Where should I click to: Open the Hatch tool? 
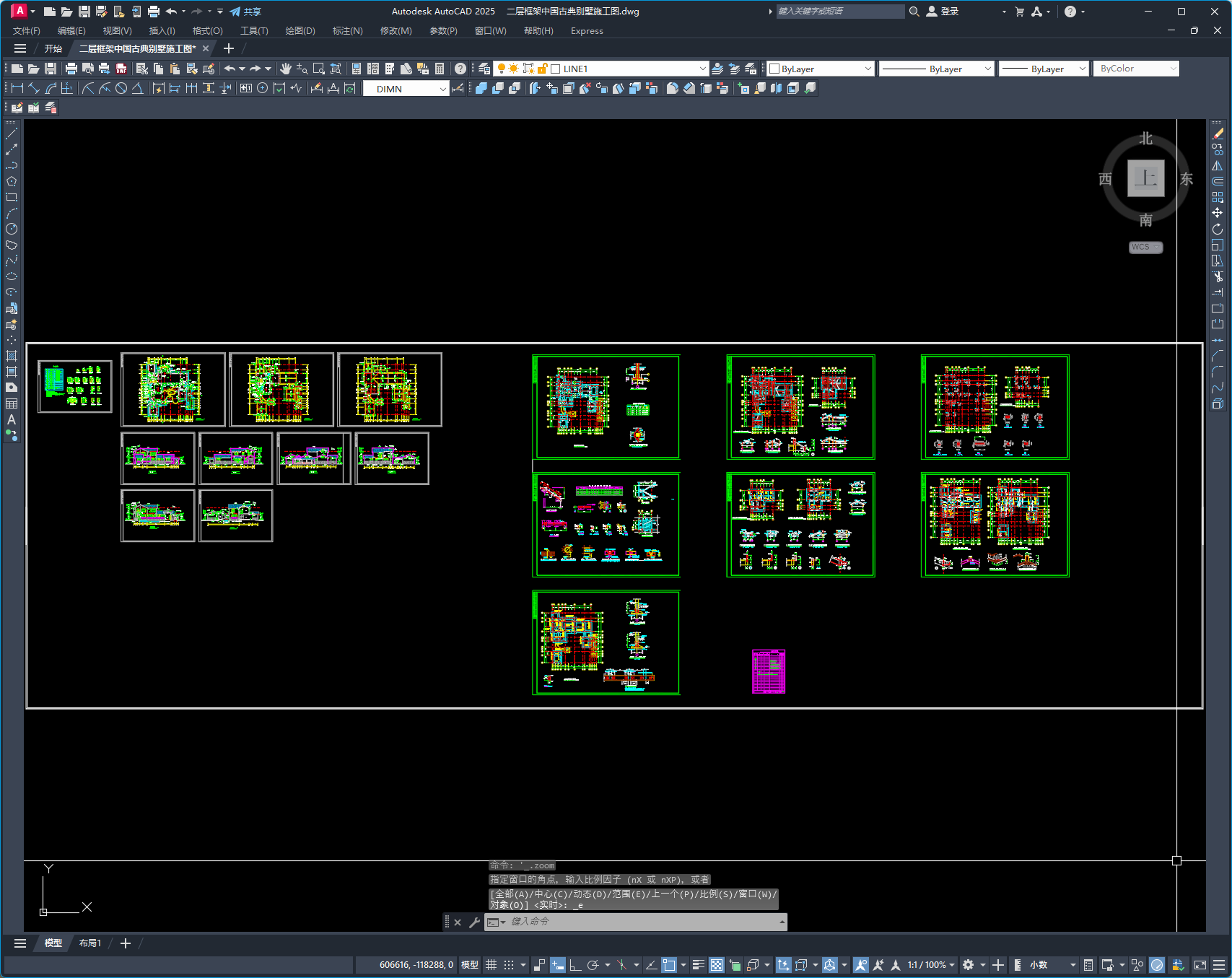click(x=12, y=356)
